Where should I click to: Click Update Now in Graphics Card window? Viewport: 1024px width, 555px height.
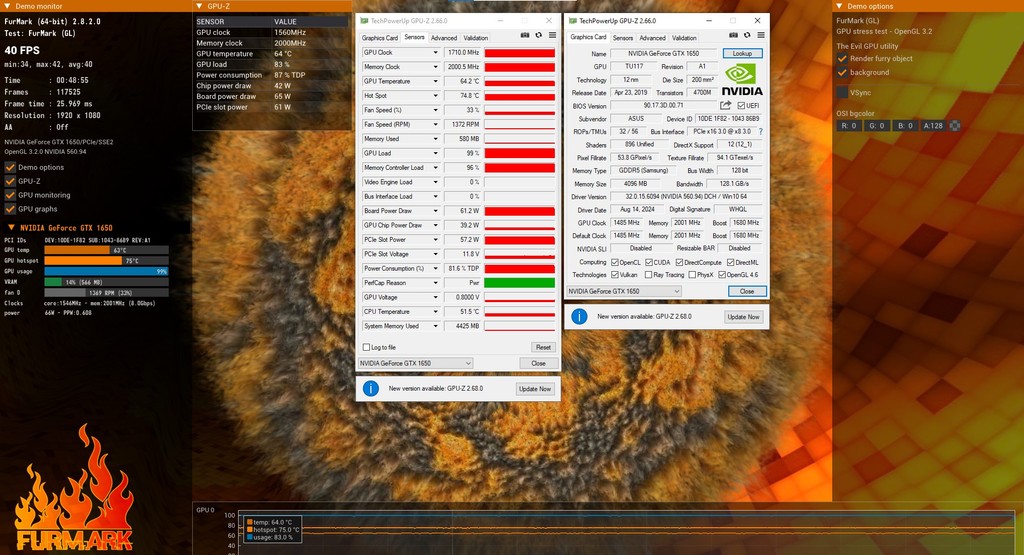click(x=743, y=317)
